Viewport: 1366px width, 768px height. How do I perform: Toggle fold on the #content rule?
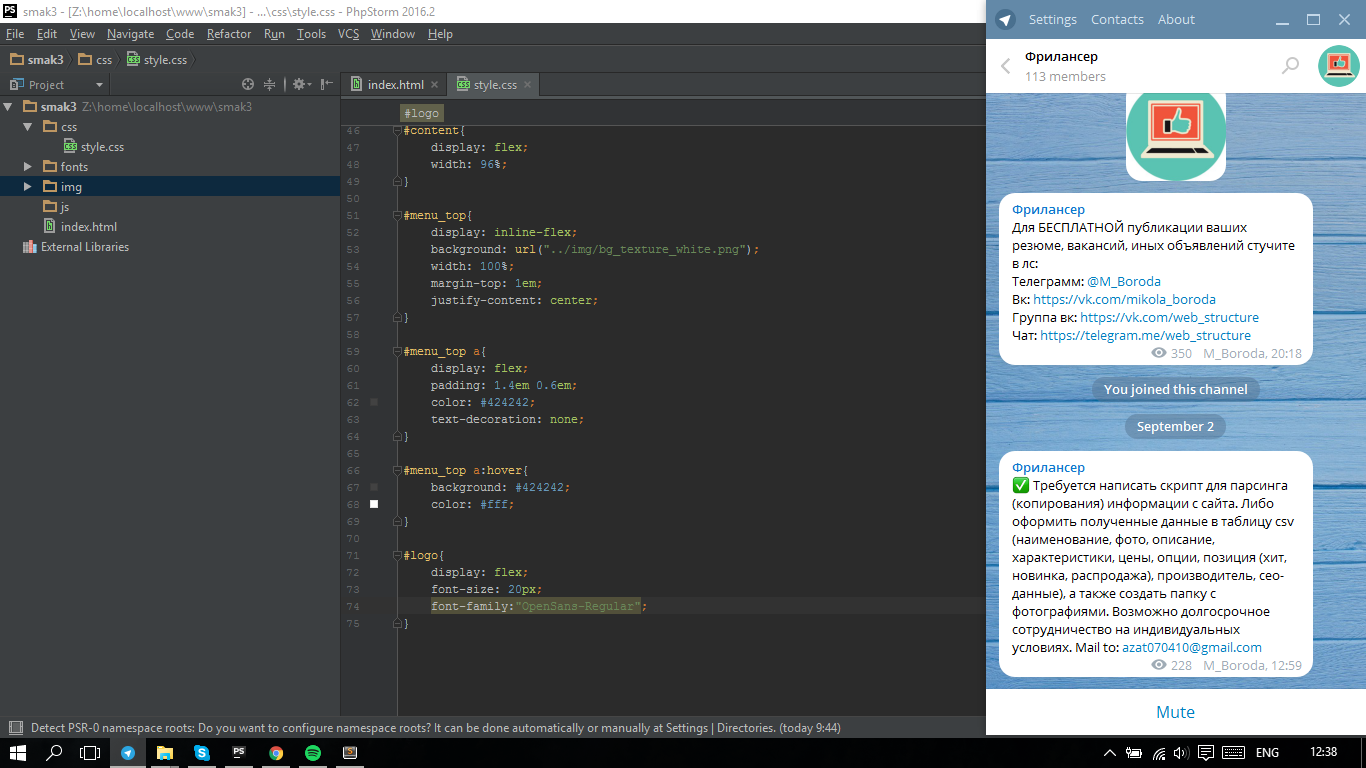[x=397, y=131]
